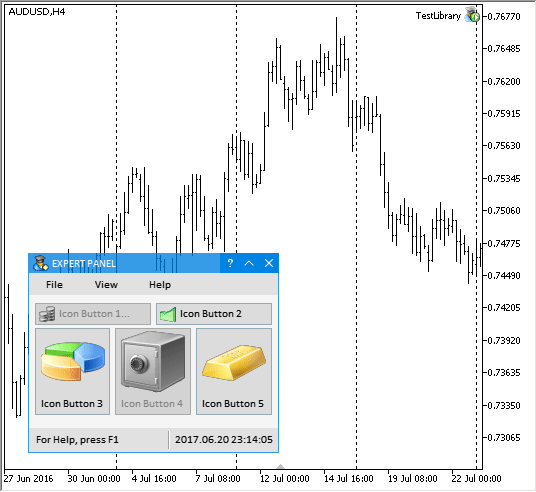This screenshot has height=492, width=536.
Task: Click the safe icon on Icon Button 4
Action: click(x=153, y=361)
